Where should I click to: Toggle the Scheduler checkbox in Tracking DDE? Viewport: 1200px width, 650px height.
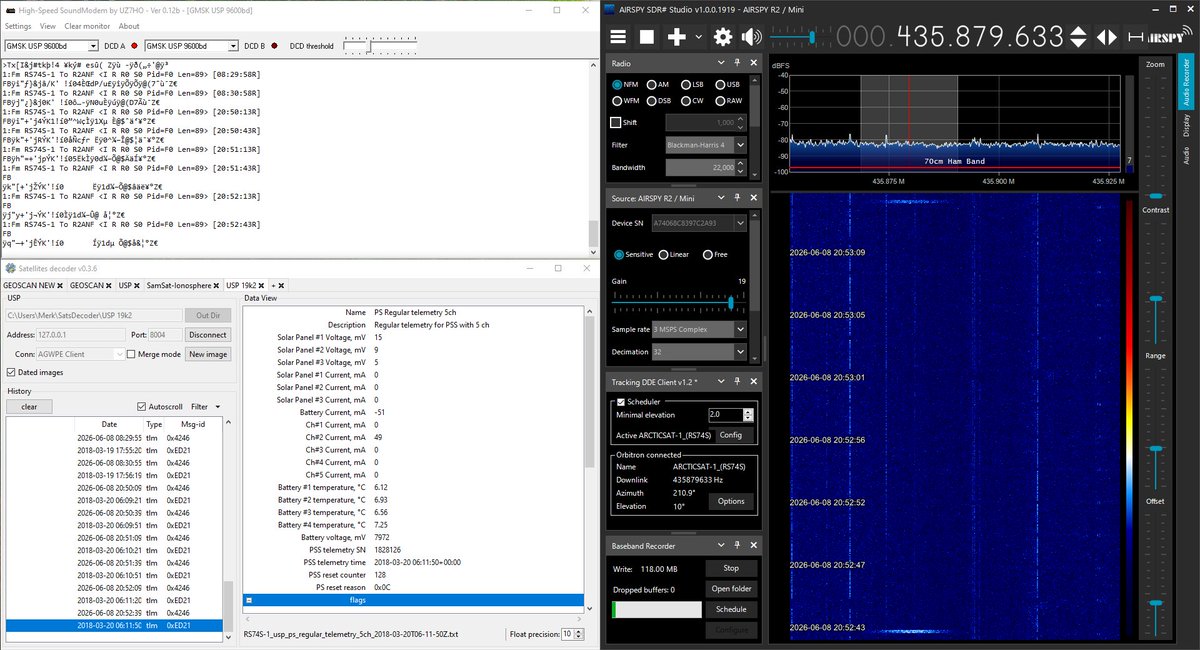point(620,401)
